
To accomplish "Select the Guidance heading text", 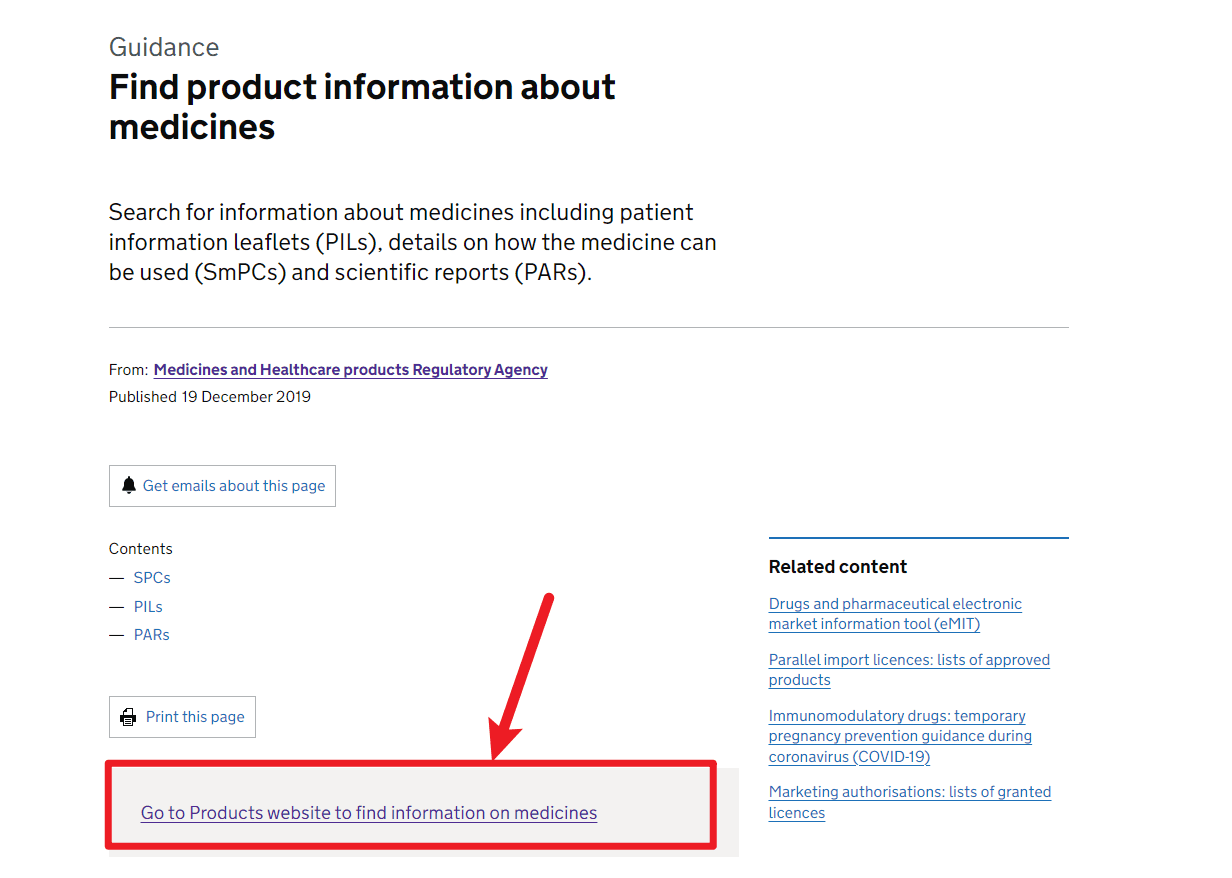I will (163, 46).
